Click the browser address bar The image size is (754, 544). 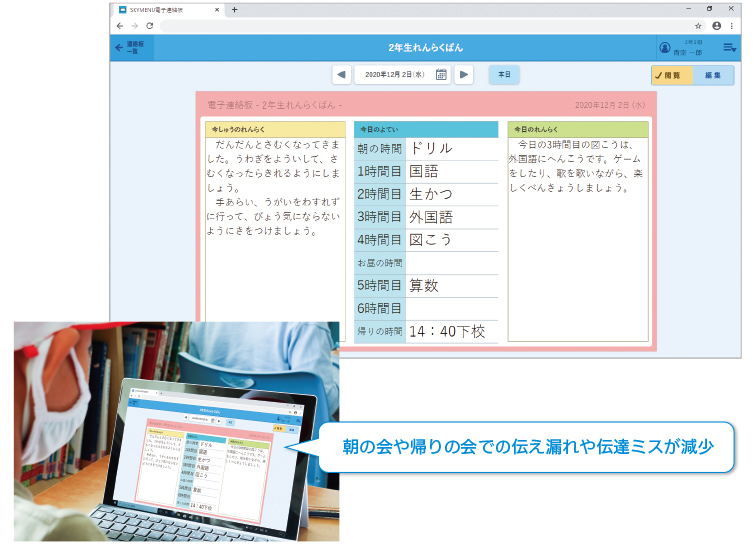pos(426,26)
